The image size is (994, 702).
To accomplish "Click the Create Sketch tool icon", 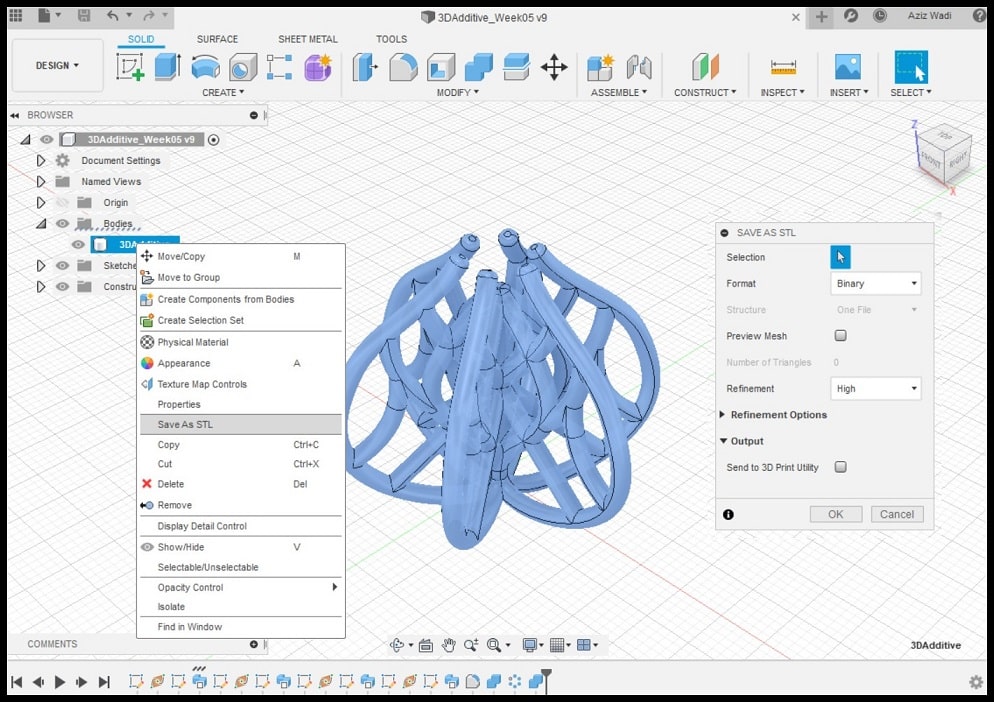I will point(130,67).
